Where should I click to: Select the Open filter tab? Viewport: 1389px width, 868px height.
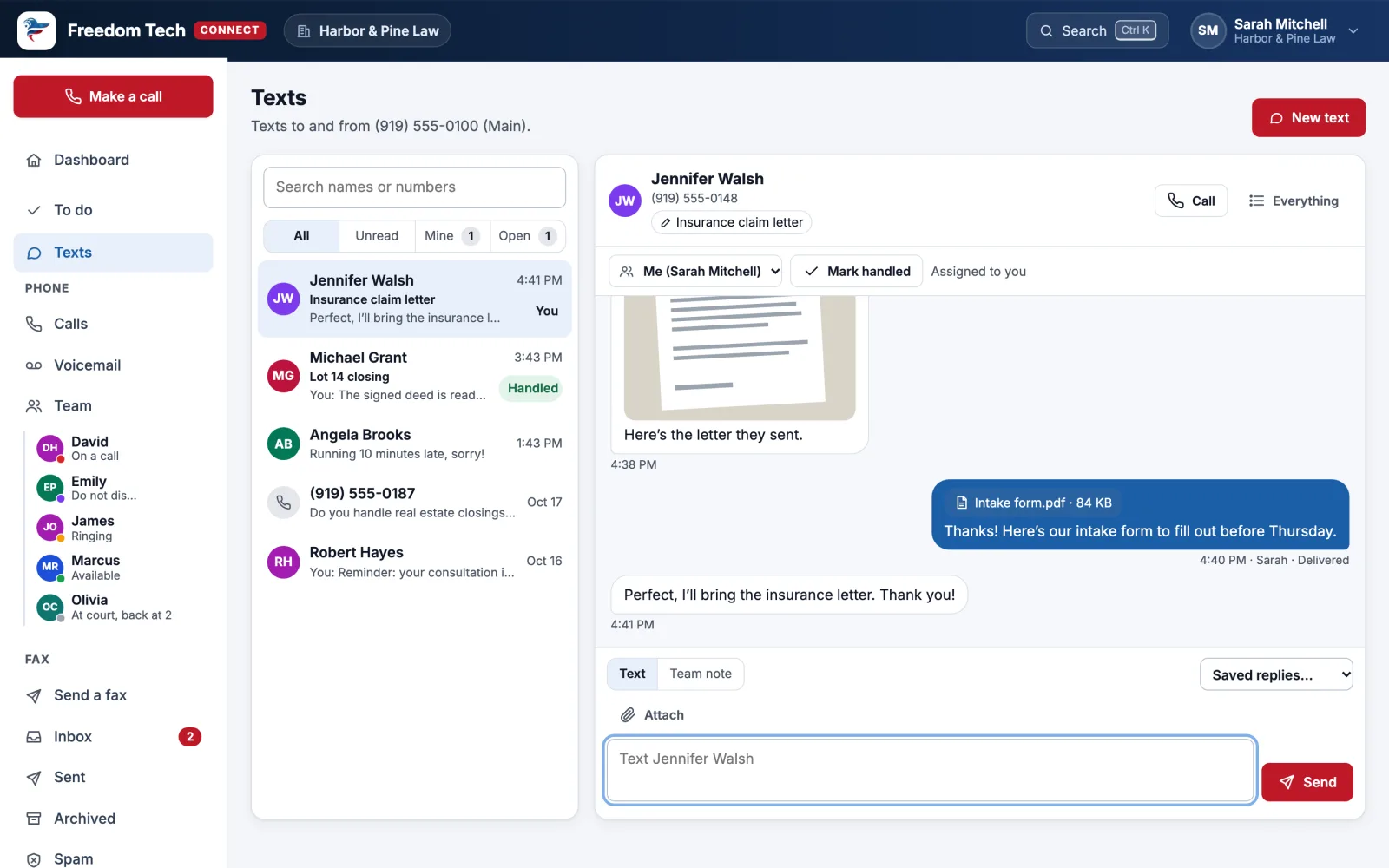527,236
